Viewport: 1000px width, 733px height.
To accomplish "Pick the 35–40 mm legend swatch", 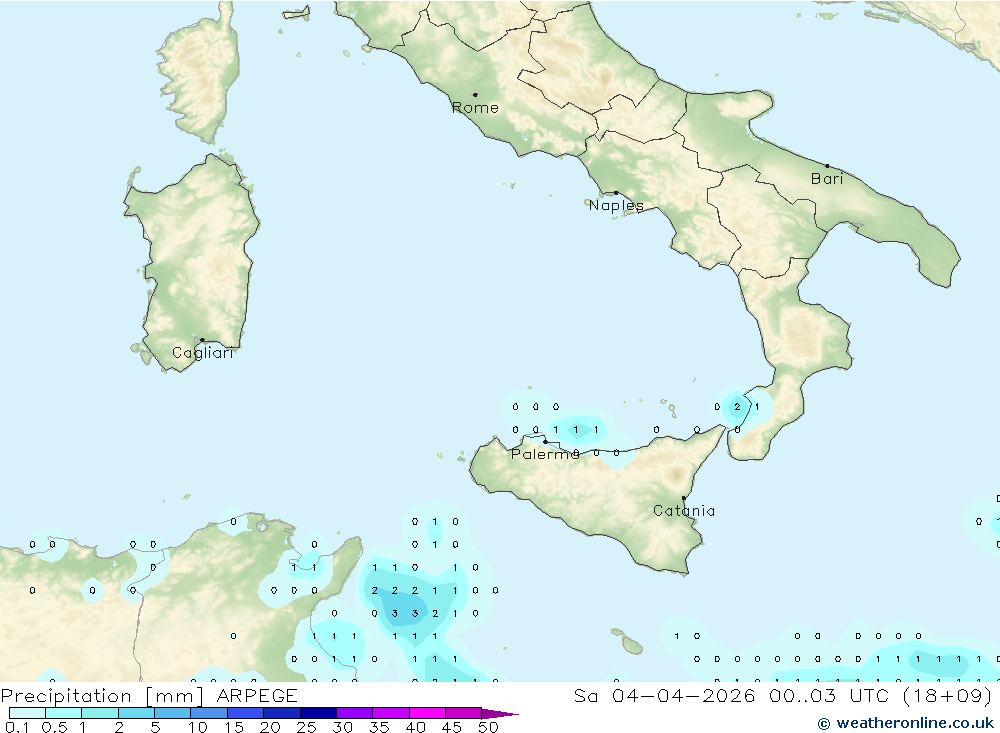I will click(390, 713).
